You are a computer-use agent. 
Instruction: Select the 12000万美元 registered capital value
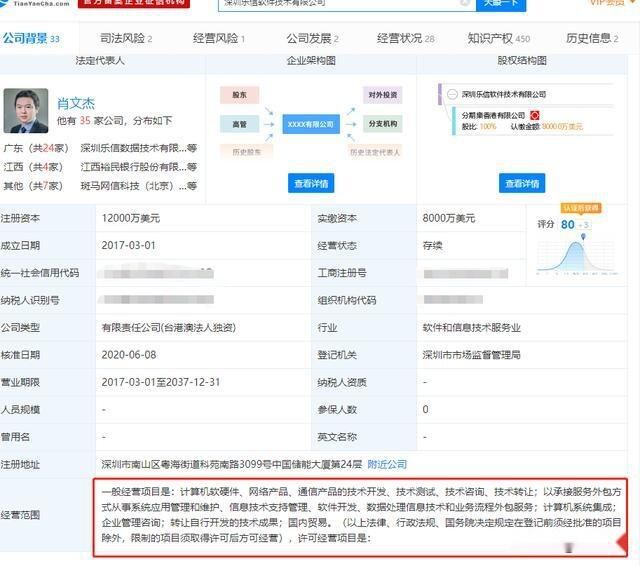[131, 218]
